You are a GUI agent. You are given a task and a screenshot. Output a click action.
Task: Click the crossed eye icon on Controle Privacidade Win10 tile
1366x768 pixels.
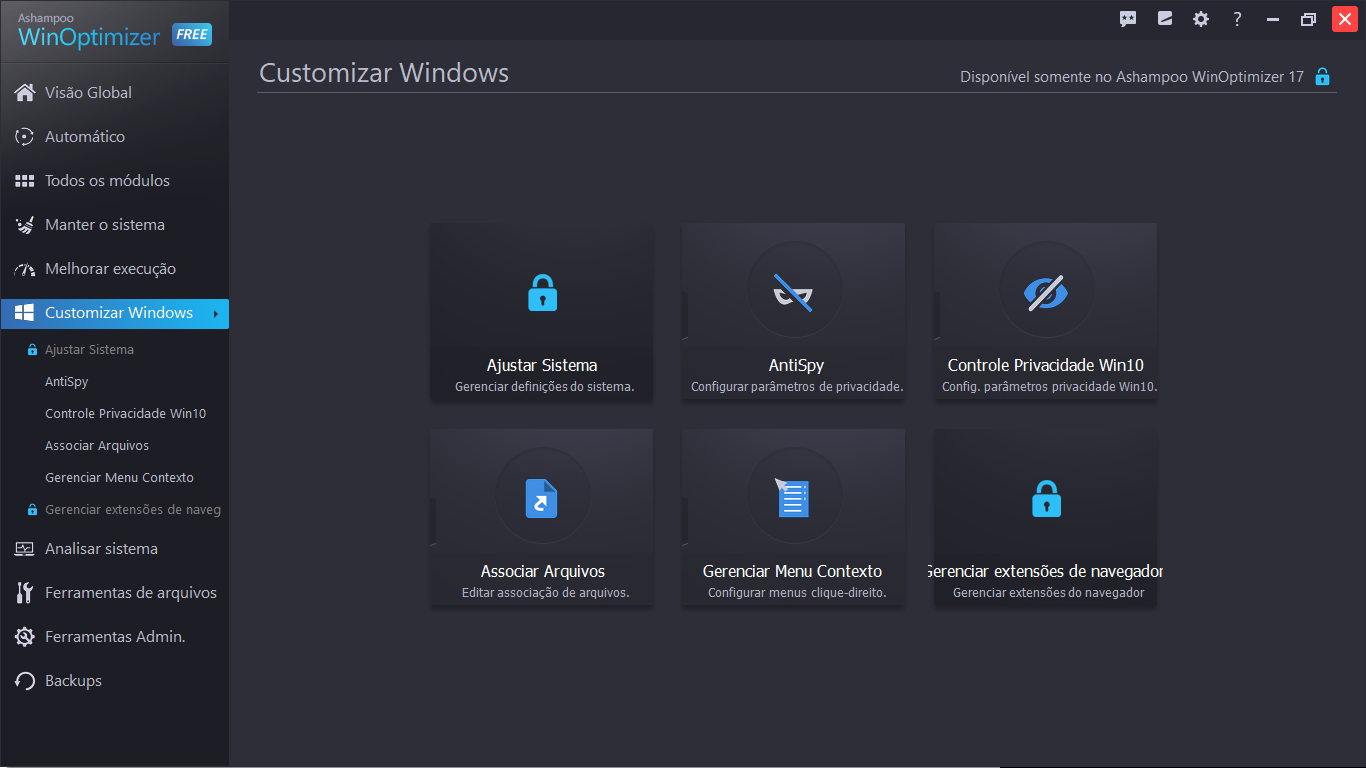pos(1046,292)
